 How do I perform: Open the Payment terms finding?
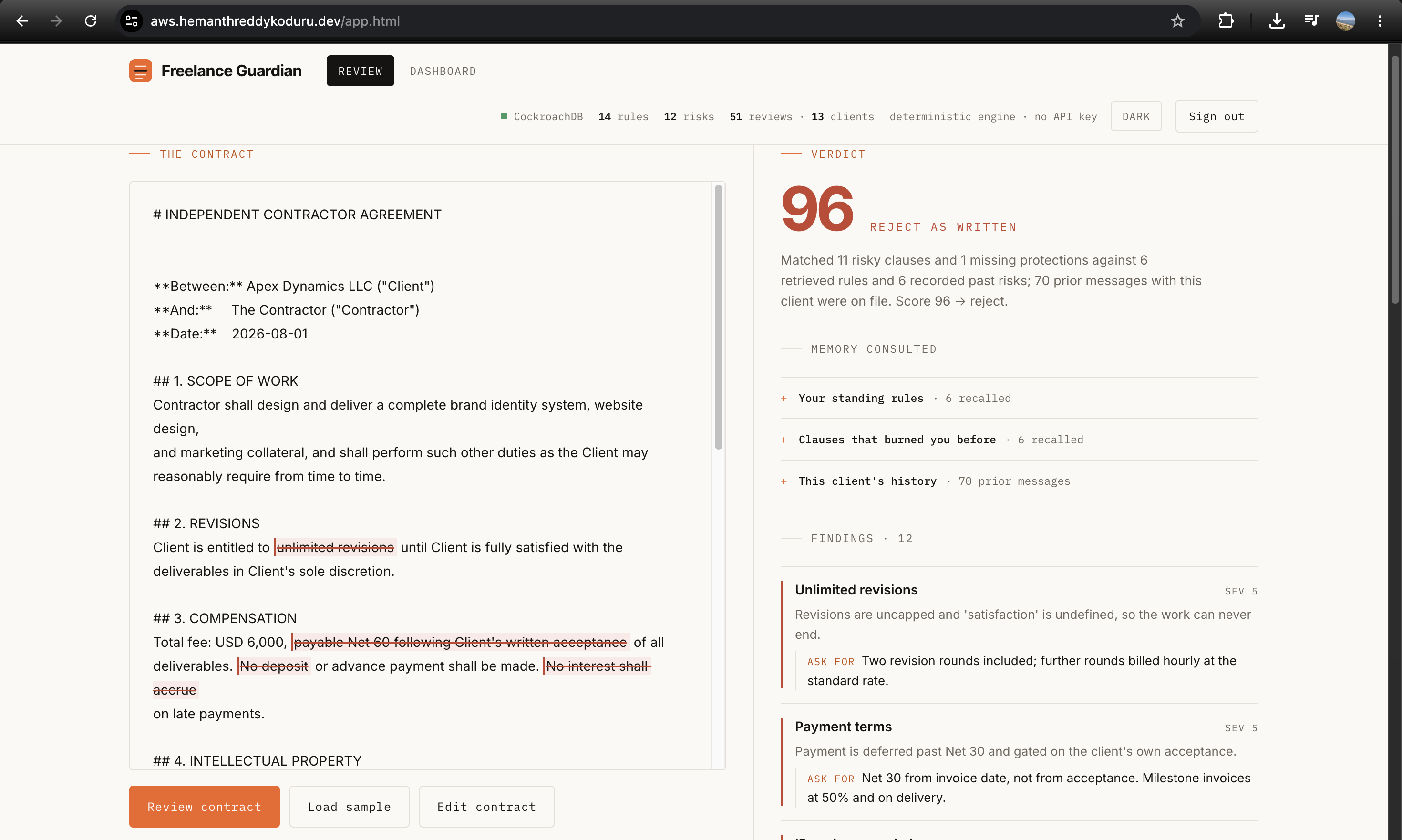tap(1019, 761)
